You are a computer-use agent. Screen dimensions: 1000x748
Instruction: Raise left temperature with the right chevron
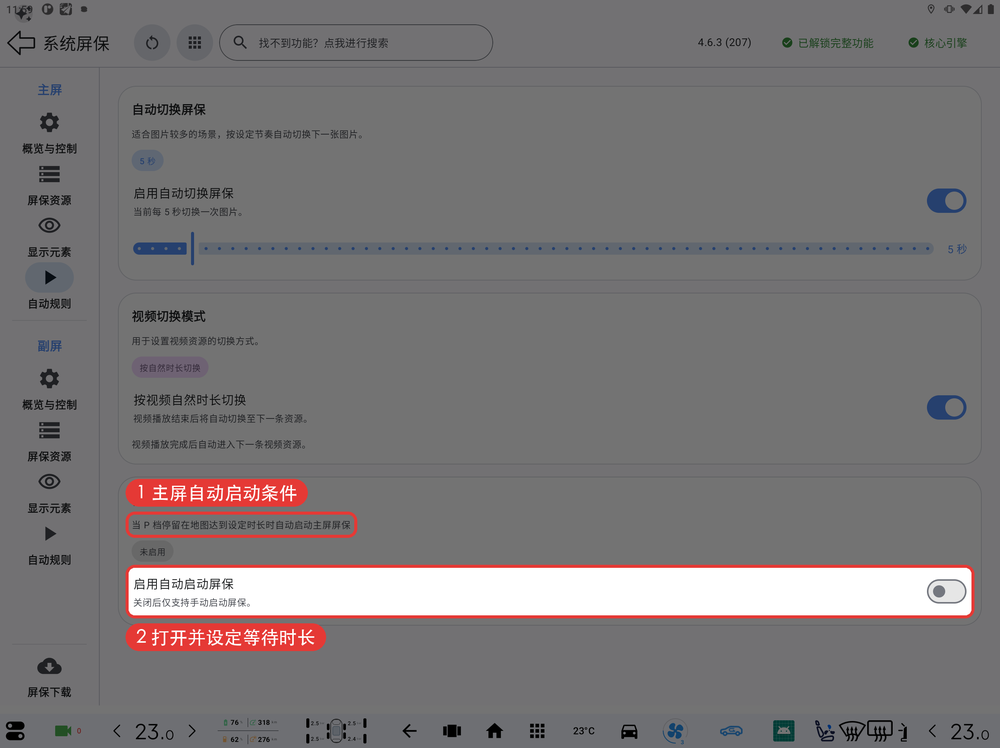tap(192, 731)
